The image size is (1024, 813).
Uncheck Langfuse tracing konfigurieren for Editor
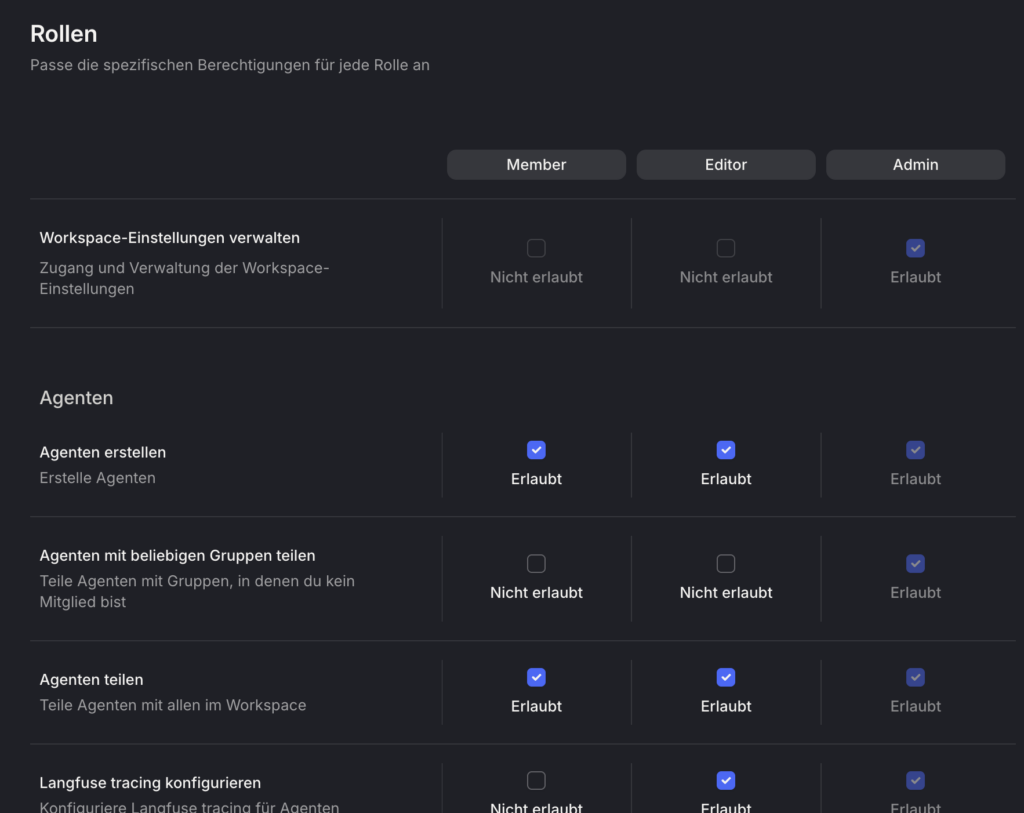pyautogui.click(x=726, y=780)
